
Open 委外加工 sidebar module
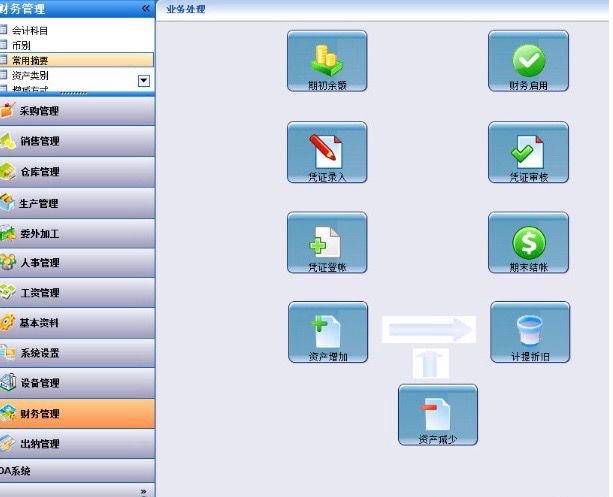[x=77, y=234]
